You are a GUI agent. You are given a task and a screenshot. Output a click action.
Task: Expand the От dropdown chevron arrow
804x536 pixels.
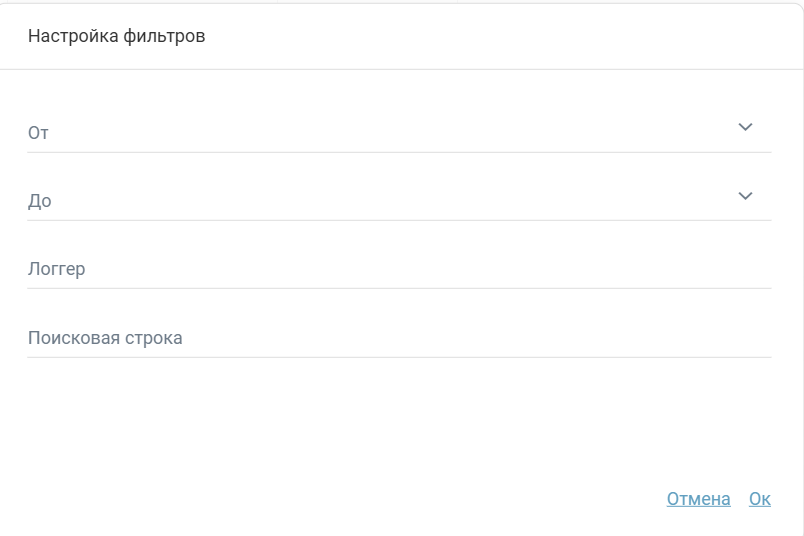pyautogui.click(x=744, y=127)
